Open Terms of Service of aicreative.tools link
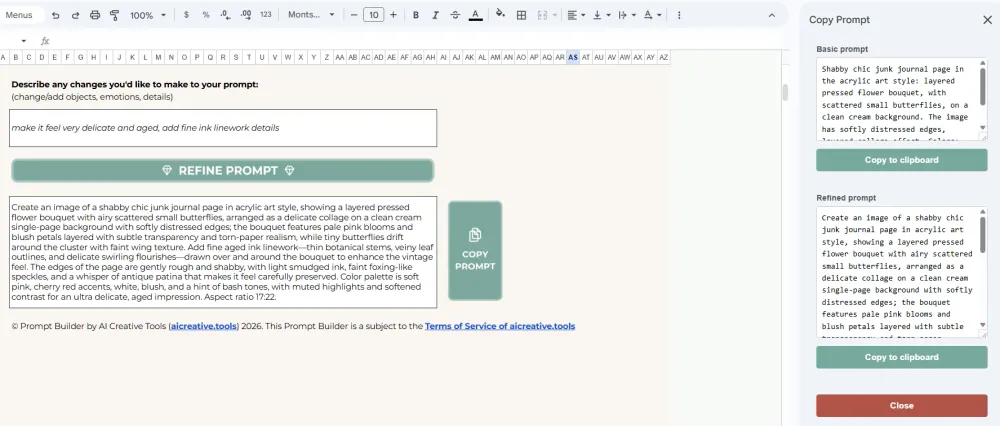 (x=500, y=326)
